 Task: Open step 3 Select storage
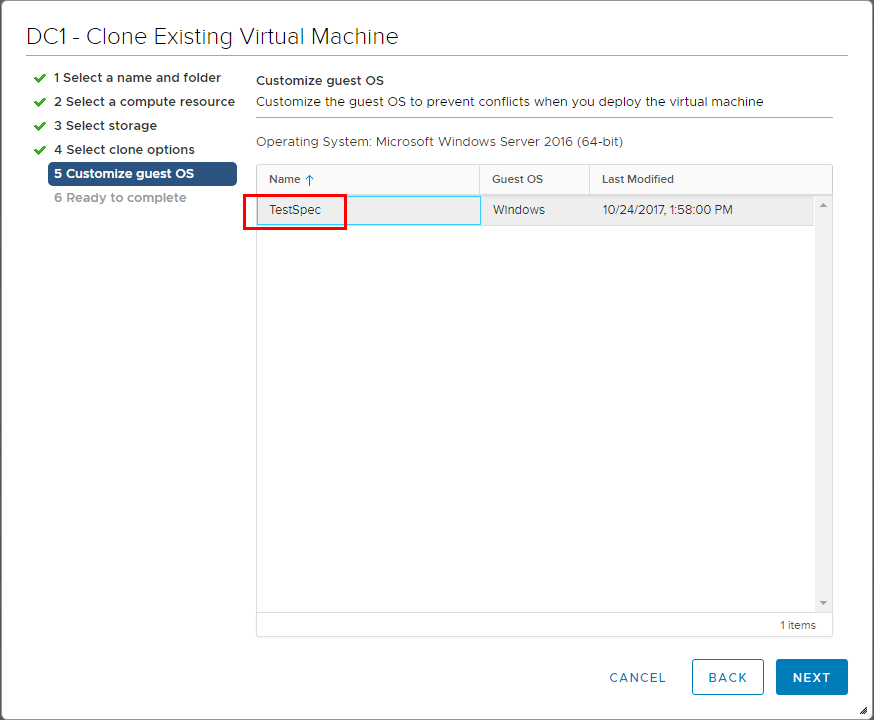point(105,125)
